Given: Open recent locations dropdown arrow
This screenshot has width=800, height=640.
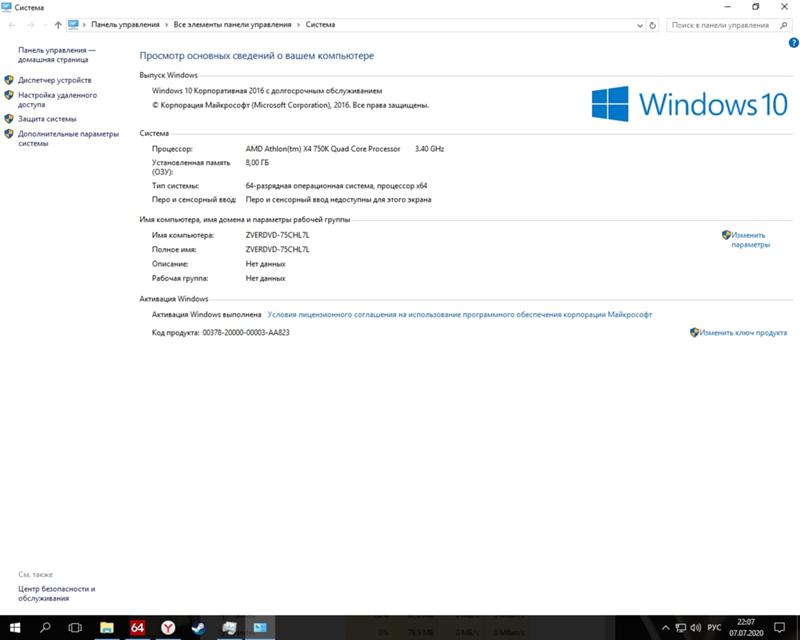Looking at the screenshot, I should [x=45, y=25].
